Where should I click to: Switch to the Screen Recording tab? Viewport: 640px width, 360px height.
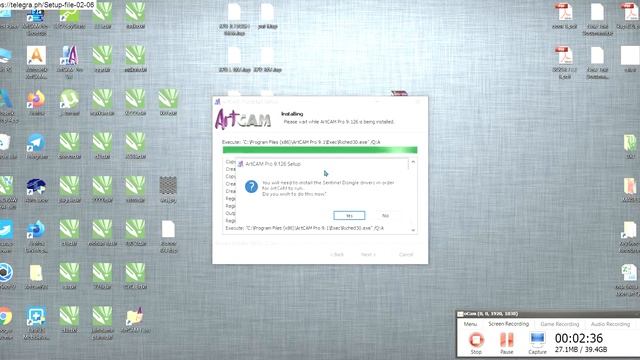click(509, 324)
